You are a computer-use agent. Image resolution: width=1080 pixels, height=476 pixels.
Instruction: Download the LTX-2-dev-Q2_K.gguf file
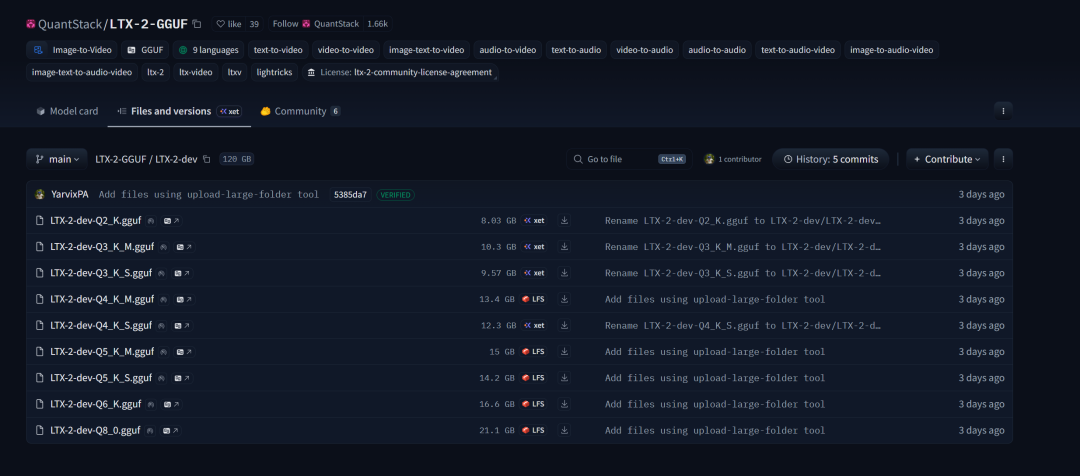pyautogui.click(x=564, y=220)
